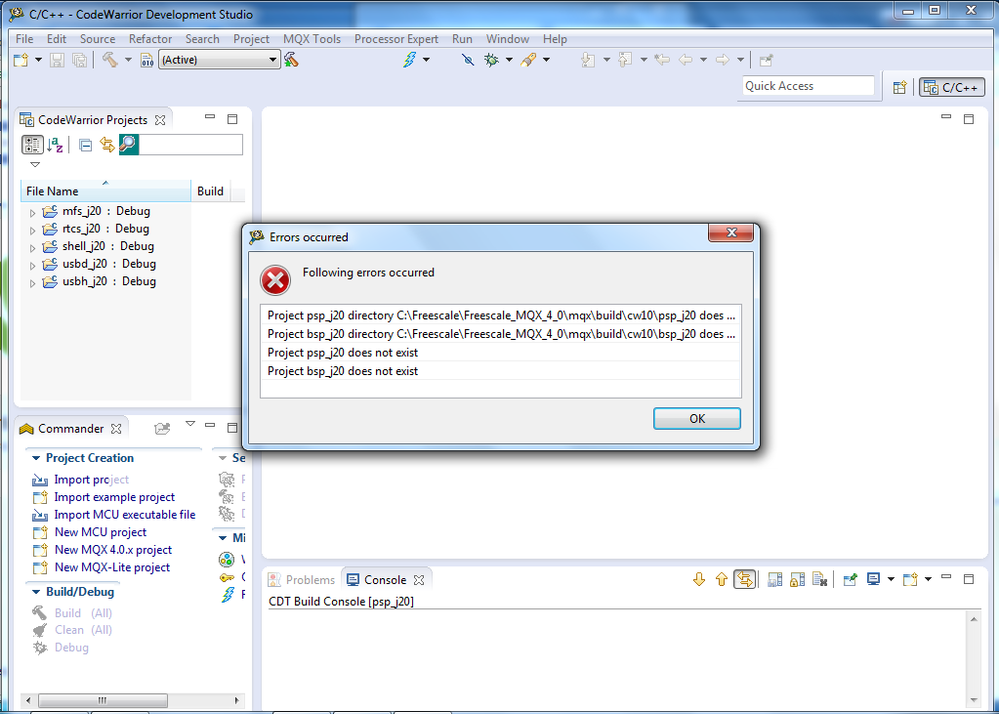The image size is (999, 714).
Task: Open the Debug bug dropdown arrow
Action: point(509,60)
